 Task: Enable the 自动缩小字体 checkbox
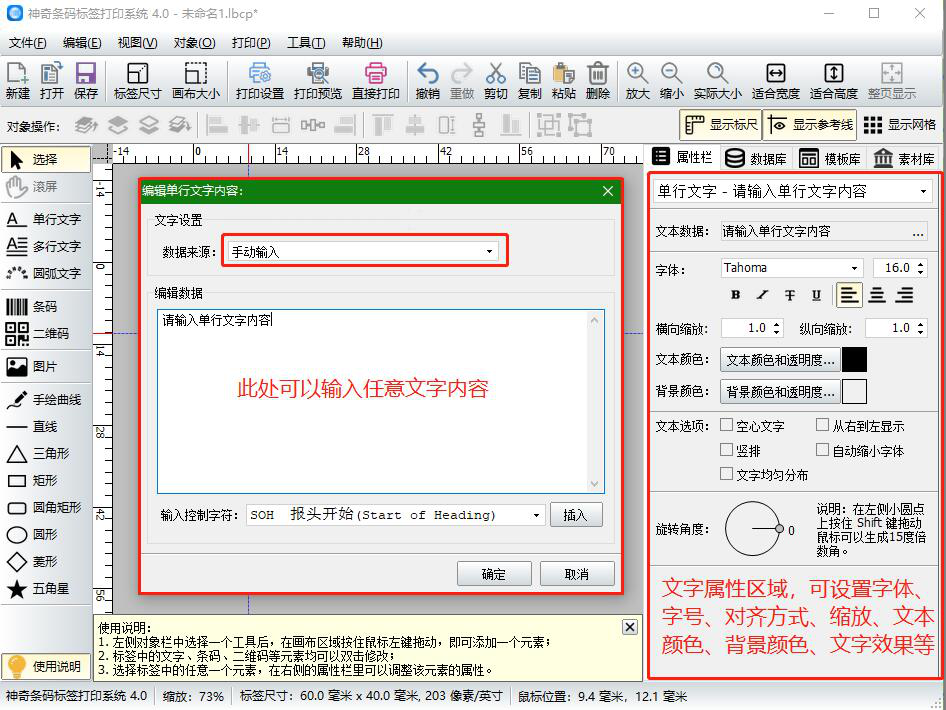(822, 450)
